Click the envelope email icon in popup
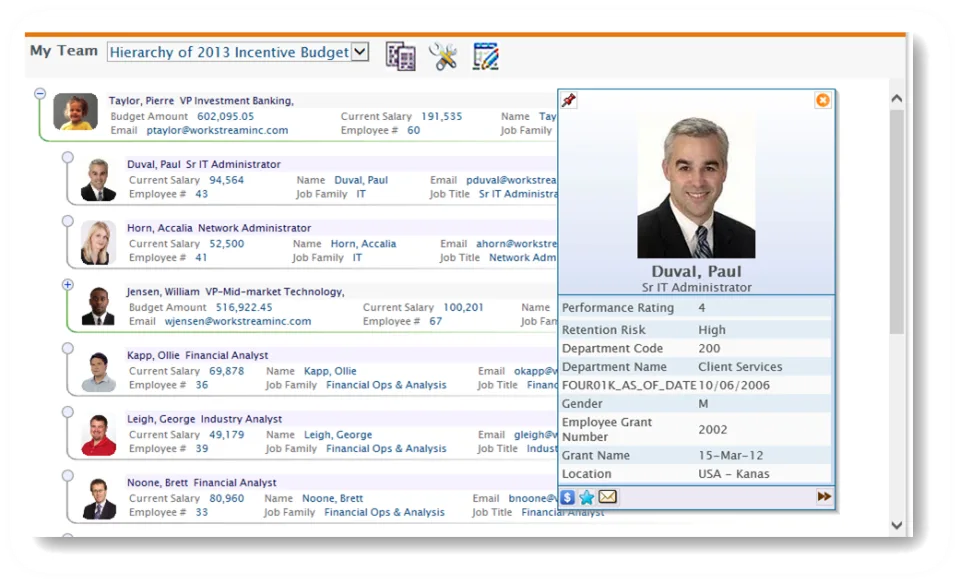The image size is (960, 584). [x=607, y=496]
